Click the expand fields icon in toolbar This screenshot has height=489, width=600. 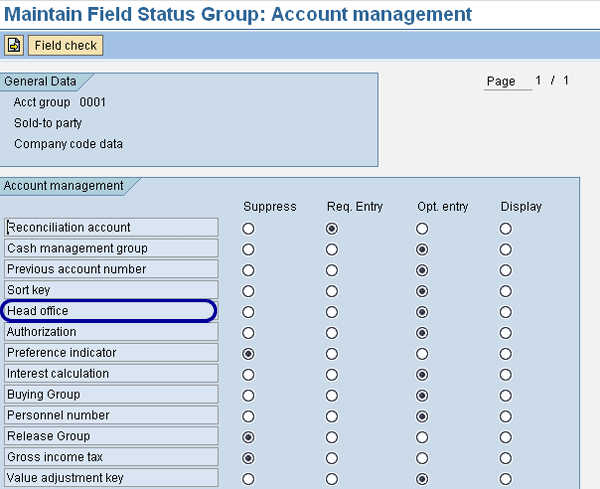[x=15, y=45]
